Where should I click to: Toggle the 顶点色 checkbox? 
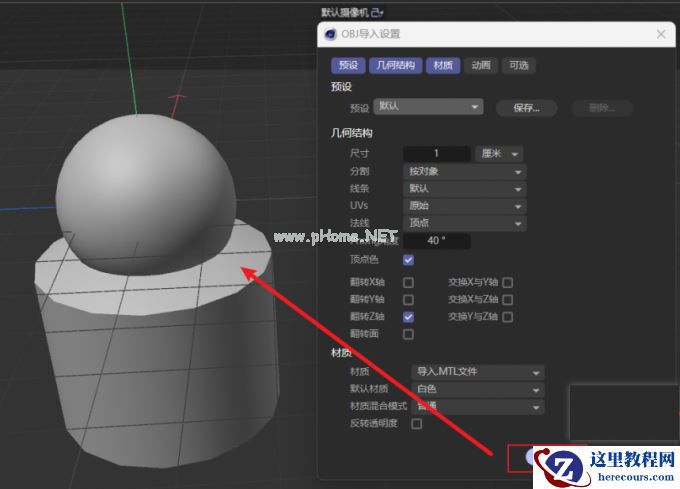point(408,260)
